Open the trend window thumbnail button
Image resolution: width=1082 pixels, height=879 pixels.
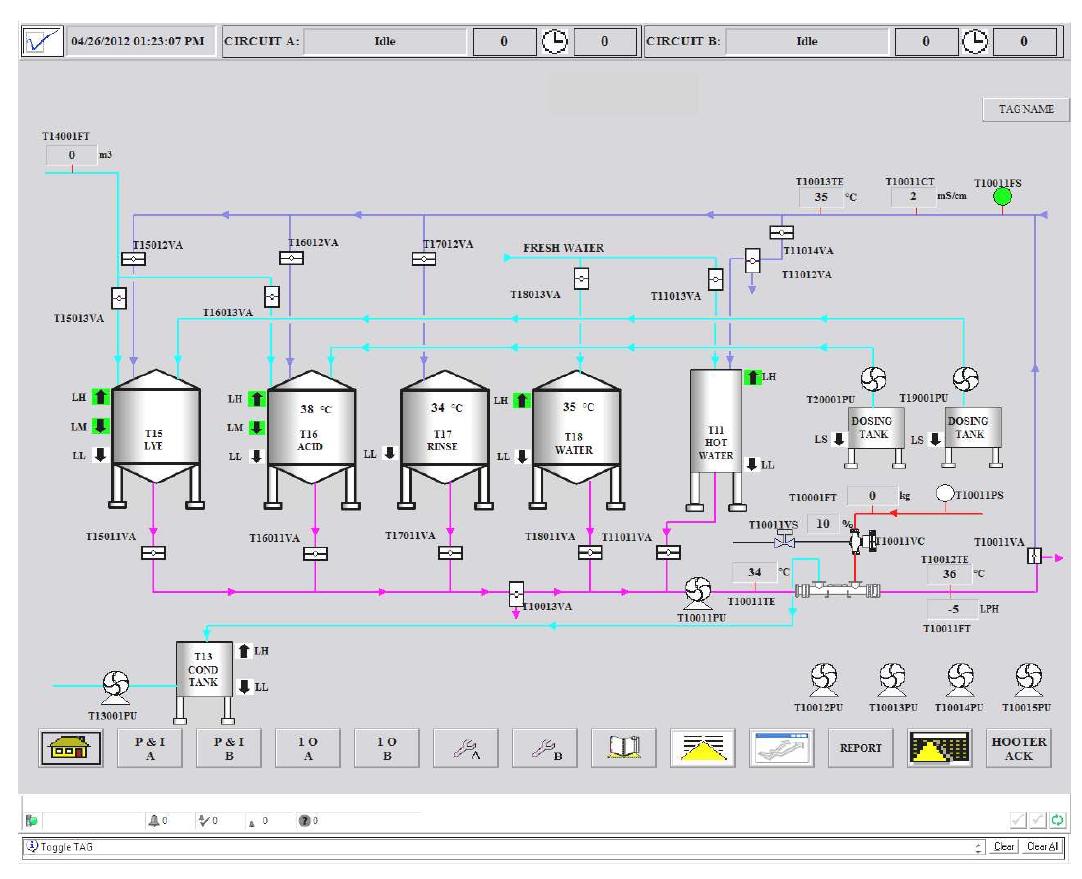click(781, 748)
